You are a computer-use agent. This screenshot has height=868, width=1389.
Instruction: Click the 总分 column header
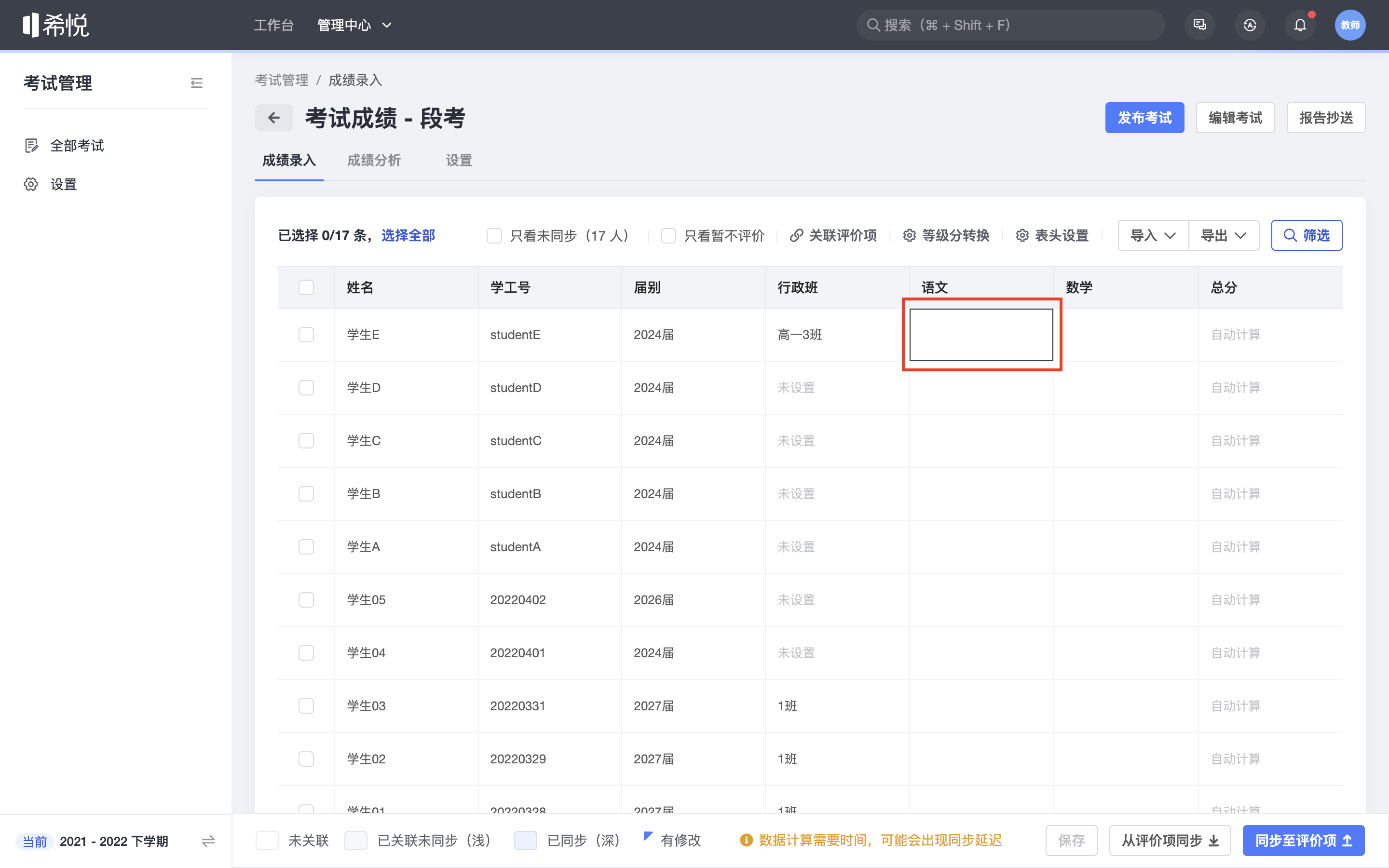[x=1270, y=287]
